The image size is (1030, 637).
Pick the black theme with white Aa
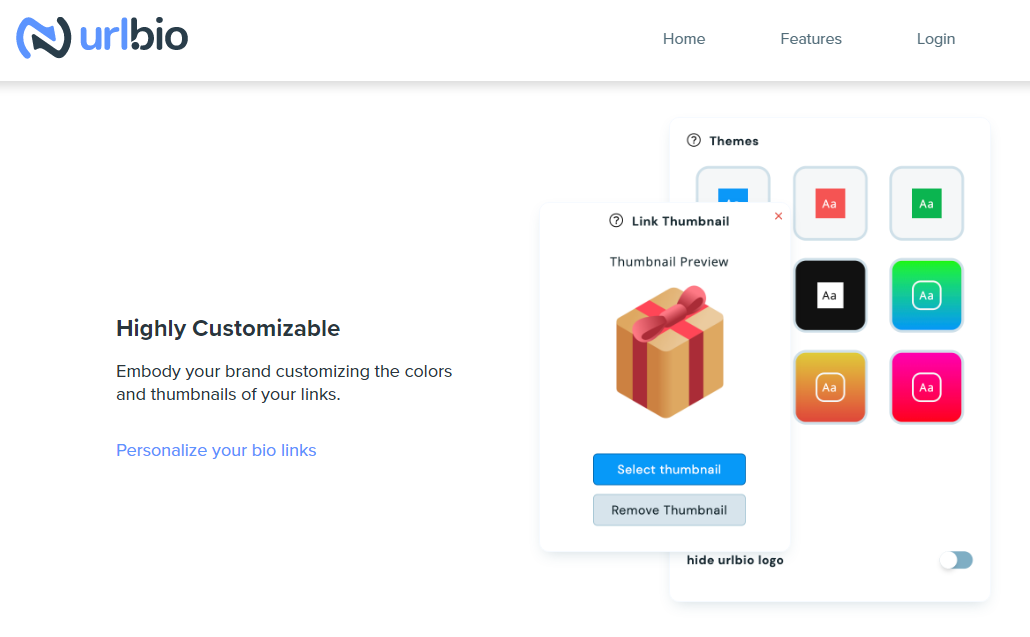(830, 295)
